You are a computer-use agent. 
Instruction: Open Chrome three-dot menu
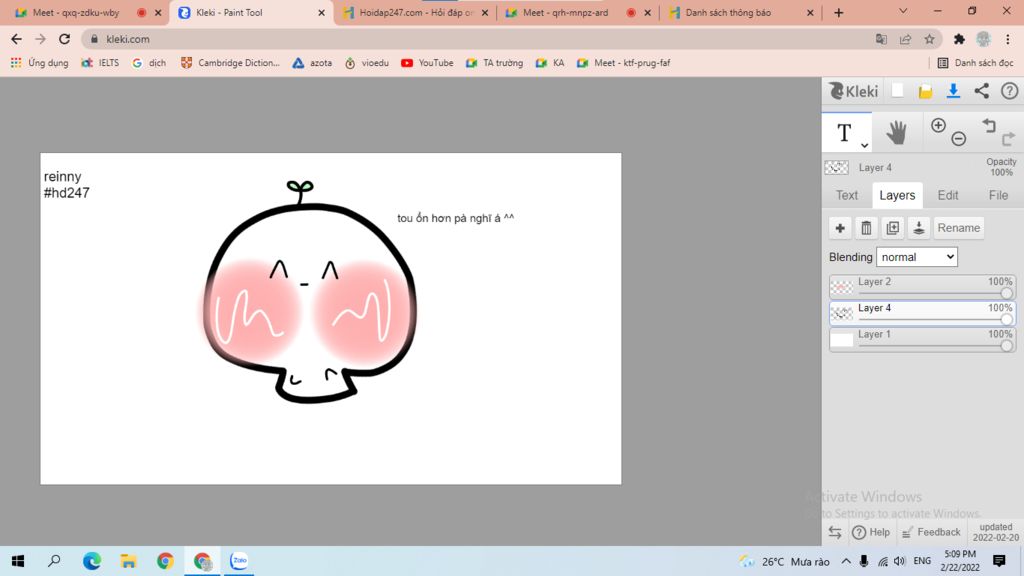tap(1008, 39)
